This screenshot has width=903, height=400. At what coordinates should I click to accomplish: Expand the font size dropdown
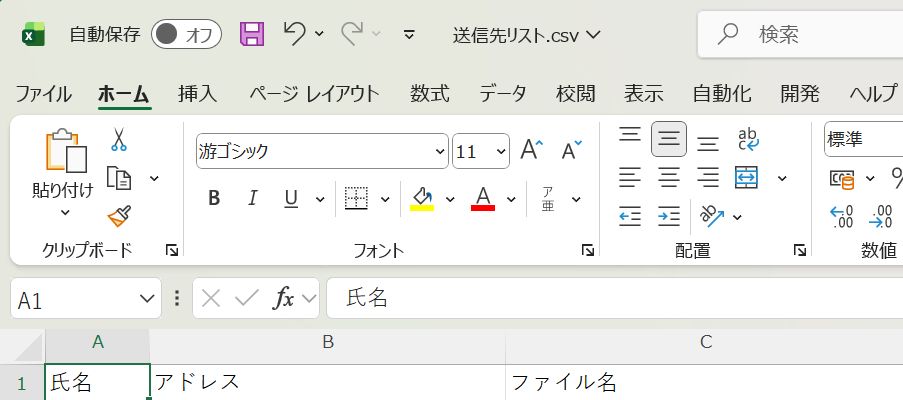[500, 152]
